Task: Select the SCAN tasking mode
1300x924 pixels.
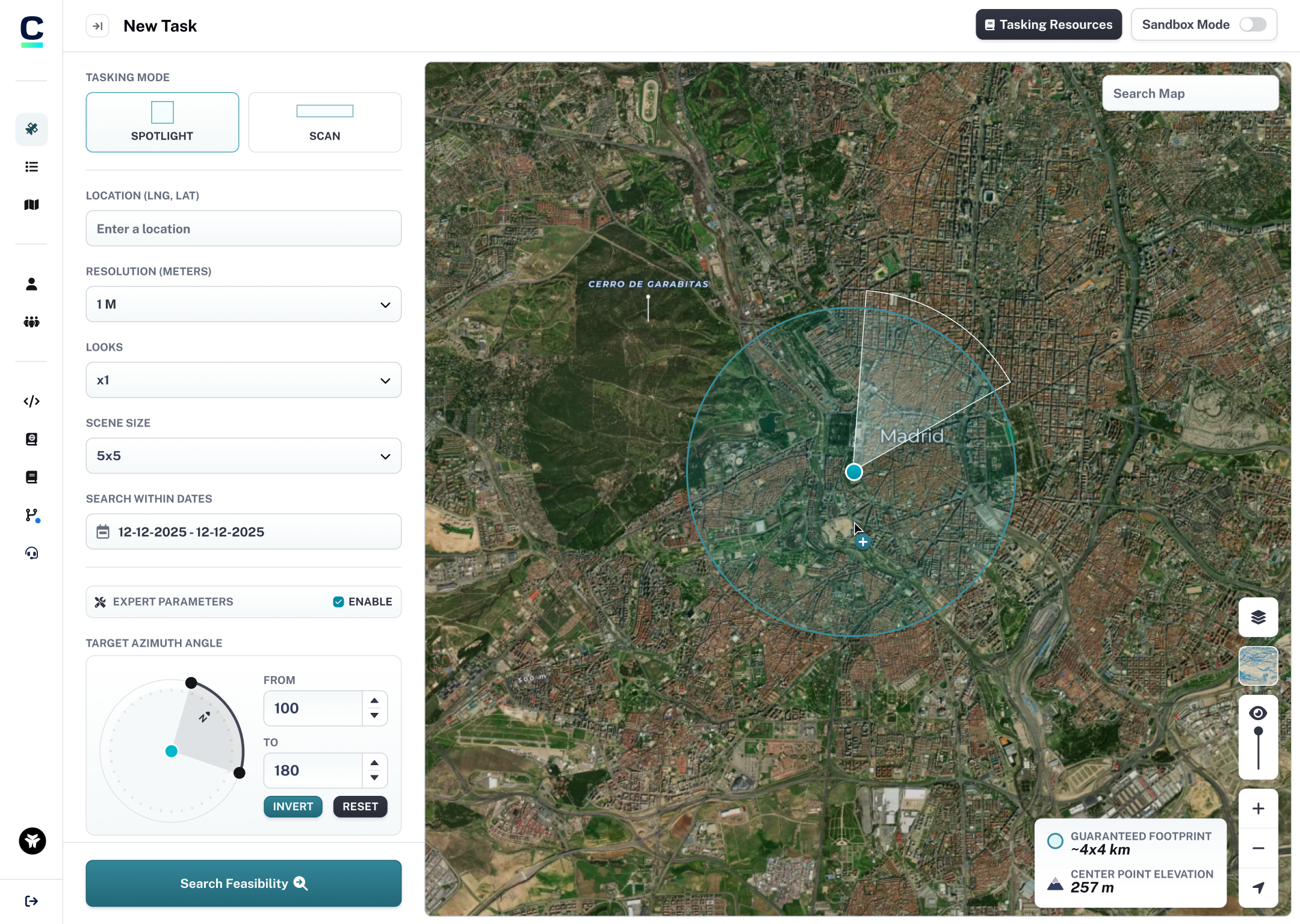Action: tap(324, 122)
